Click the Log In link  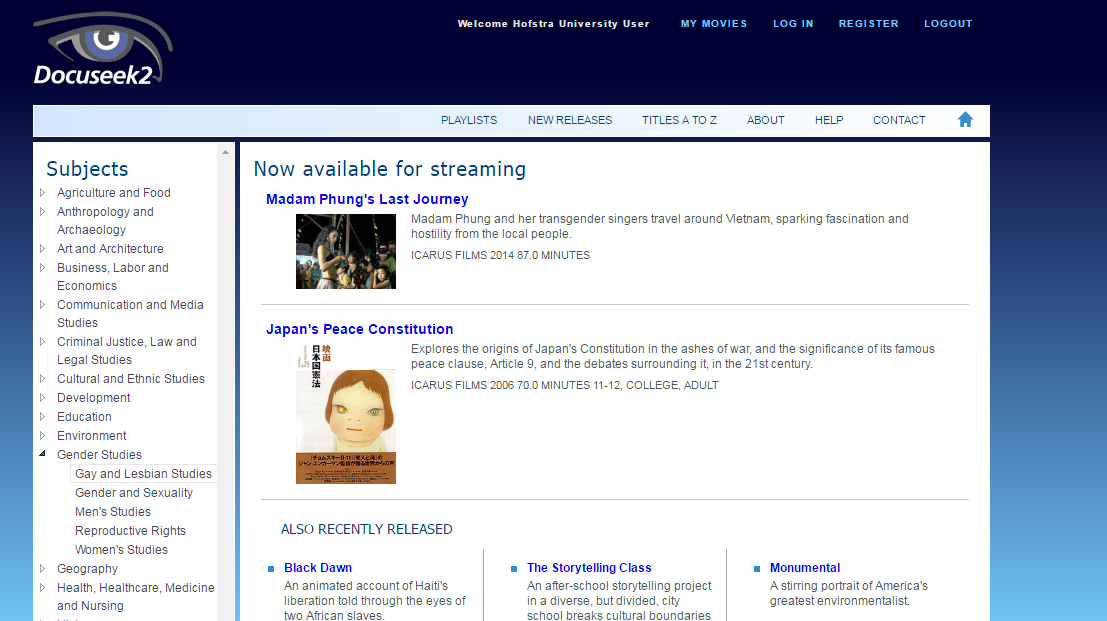pyautogui.click(x=793, y=23)
